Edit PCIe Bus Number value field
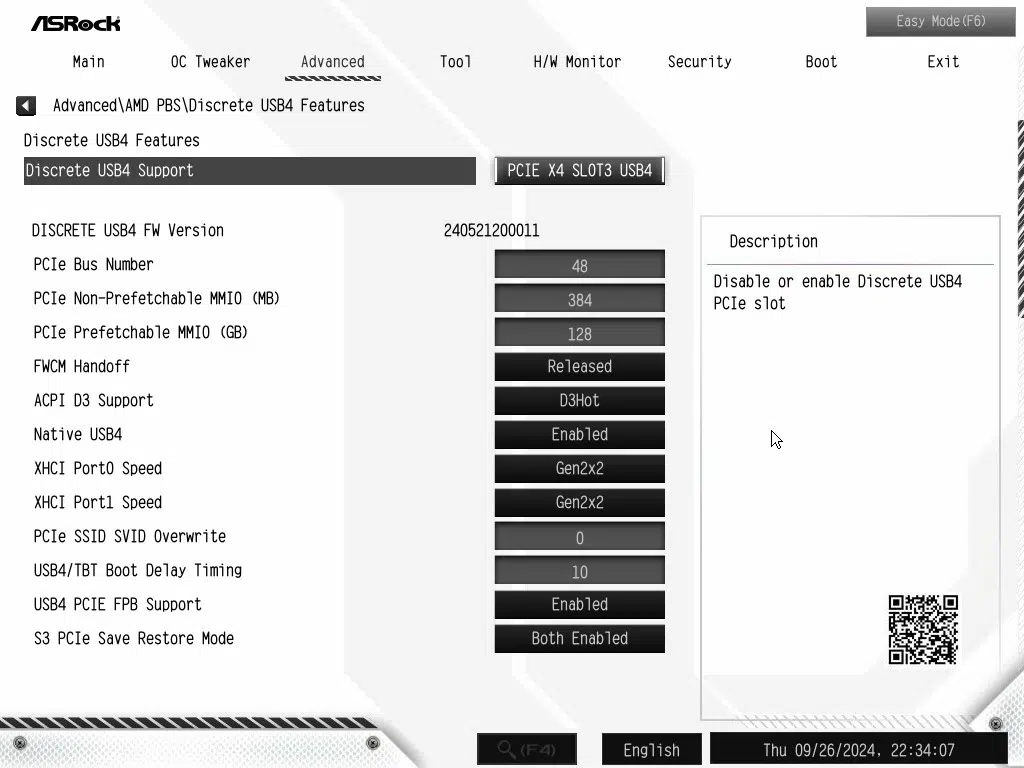This screenshot has width=1024, height=768. point(579,266)
